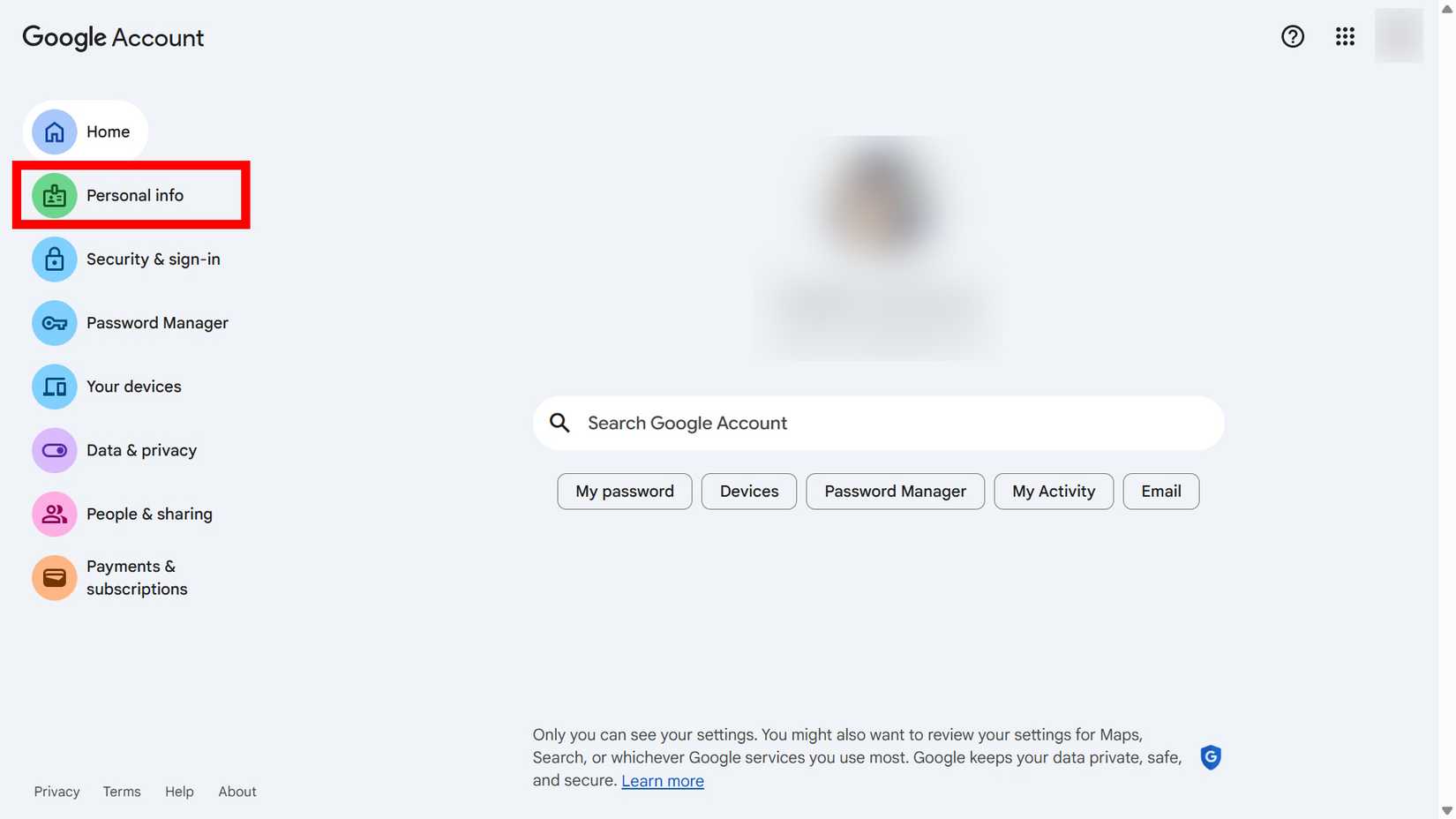Navigate to Security & sign-in section
The width and height of the screenshot is (1456, 819).
pyautogui.click(x=153, y=259)
